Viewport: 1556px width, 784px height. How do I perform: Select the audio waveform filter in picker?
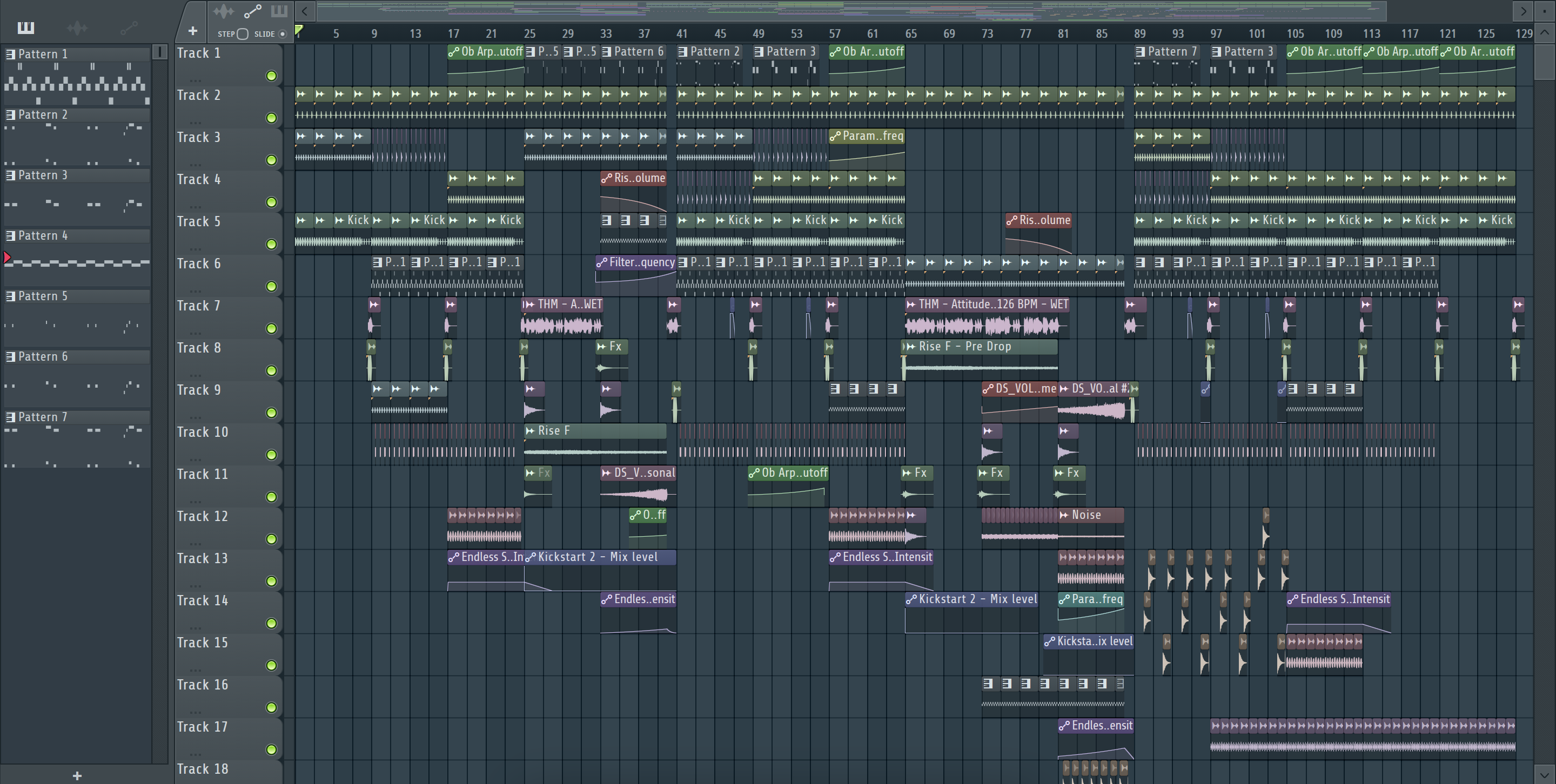point(77,28)
